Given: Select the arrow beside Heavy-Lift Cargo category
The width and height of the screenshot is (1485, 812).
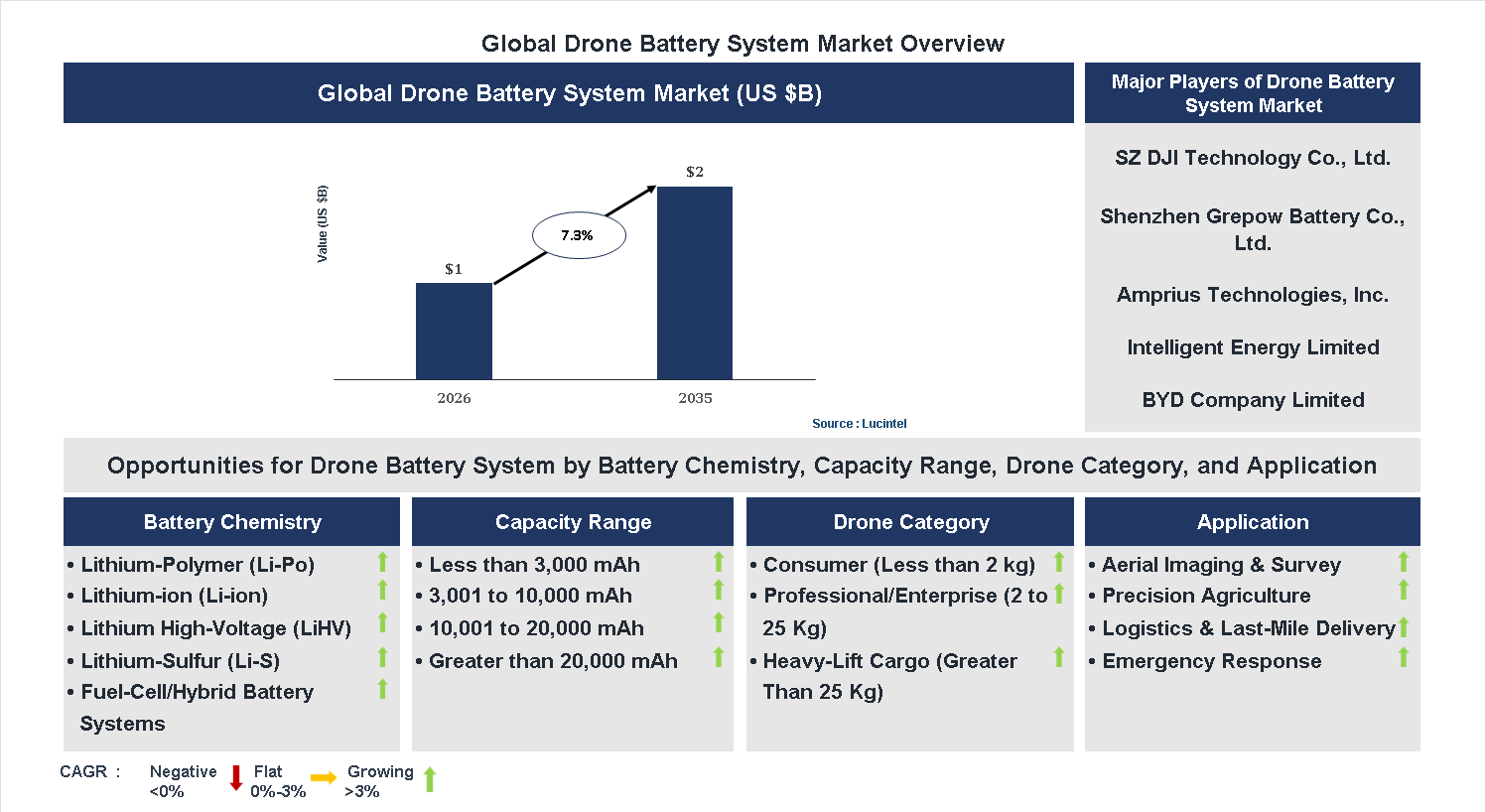Looking at the screenshot, I should coord(1058,658).
